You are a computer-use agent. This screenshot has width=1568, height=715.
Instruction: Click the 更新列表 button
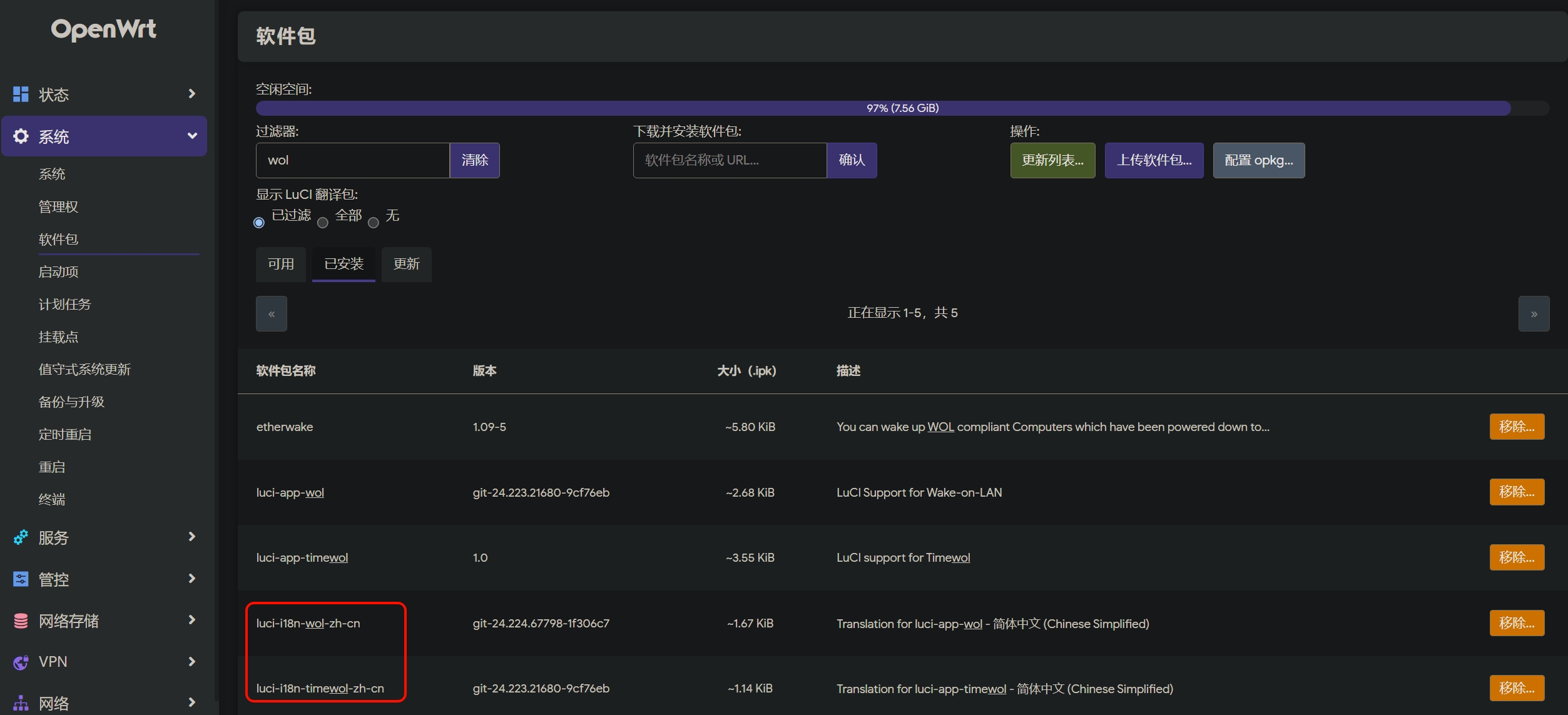coord(1053,160)
